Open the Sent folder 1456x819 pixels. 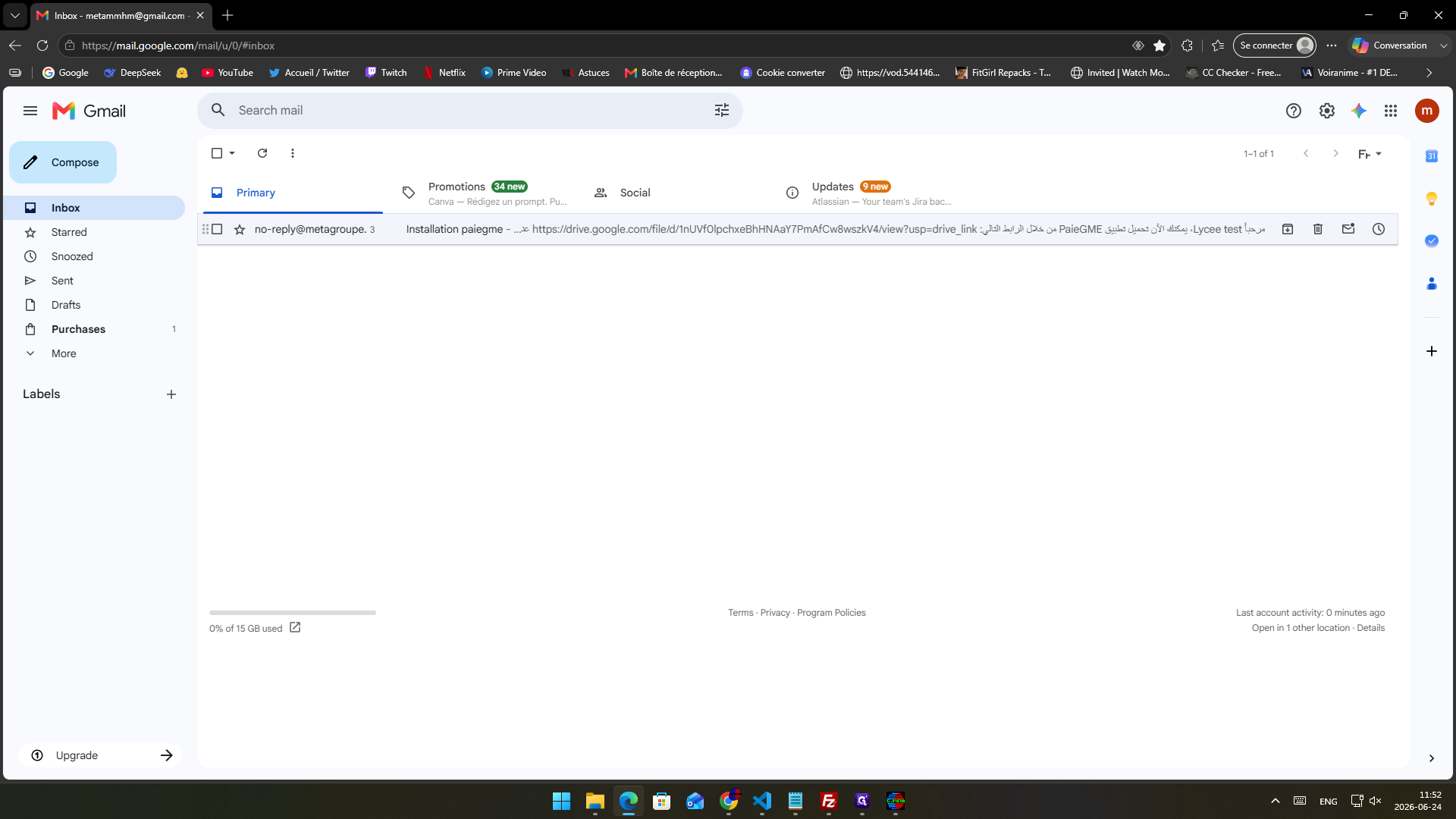[94, 281]
